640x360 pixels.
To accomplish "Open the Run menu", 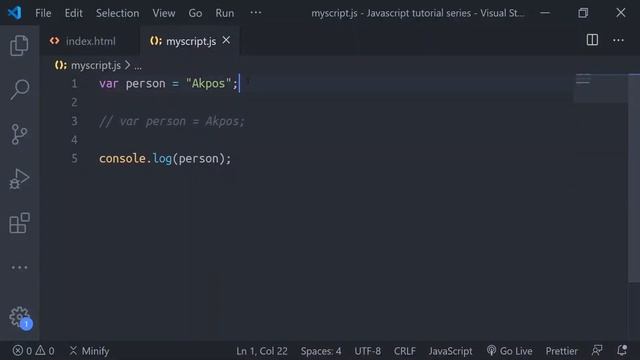I will click(x=225, y=13).
